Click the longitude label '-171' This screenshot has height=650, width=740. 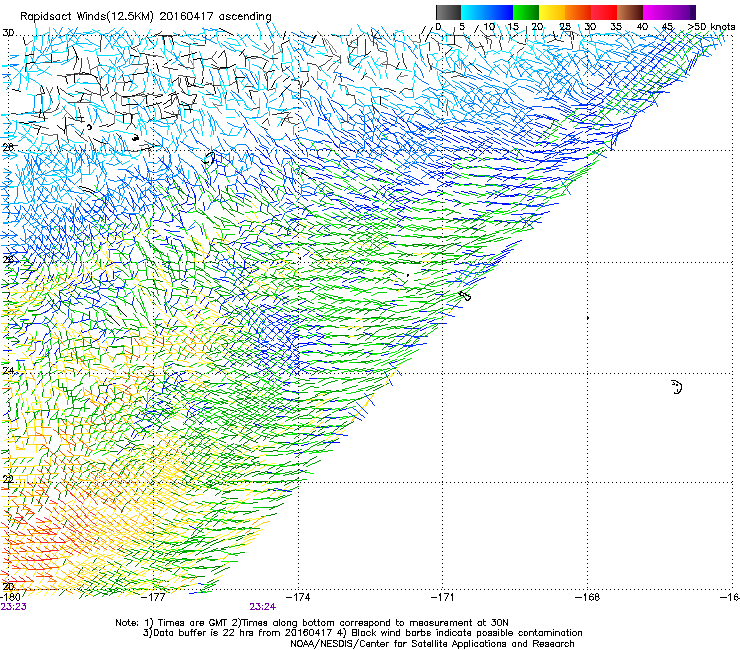pyautogui.click(x=443, y=597)
